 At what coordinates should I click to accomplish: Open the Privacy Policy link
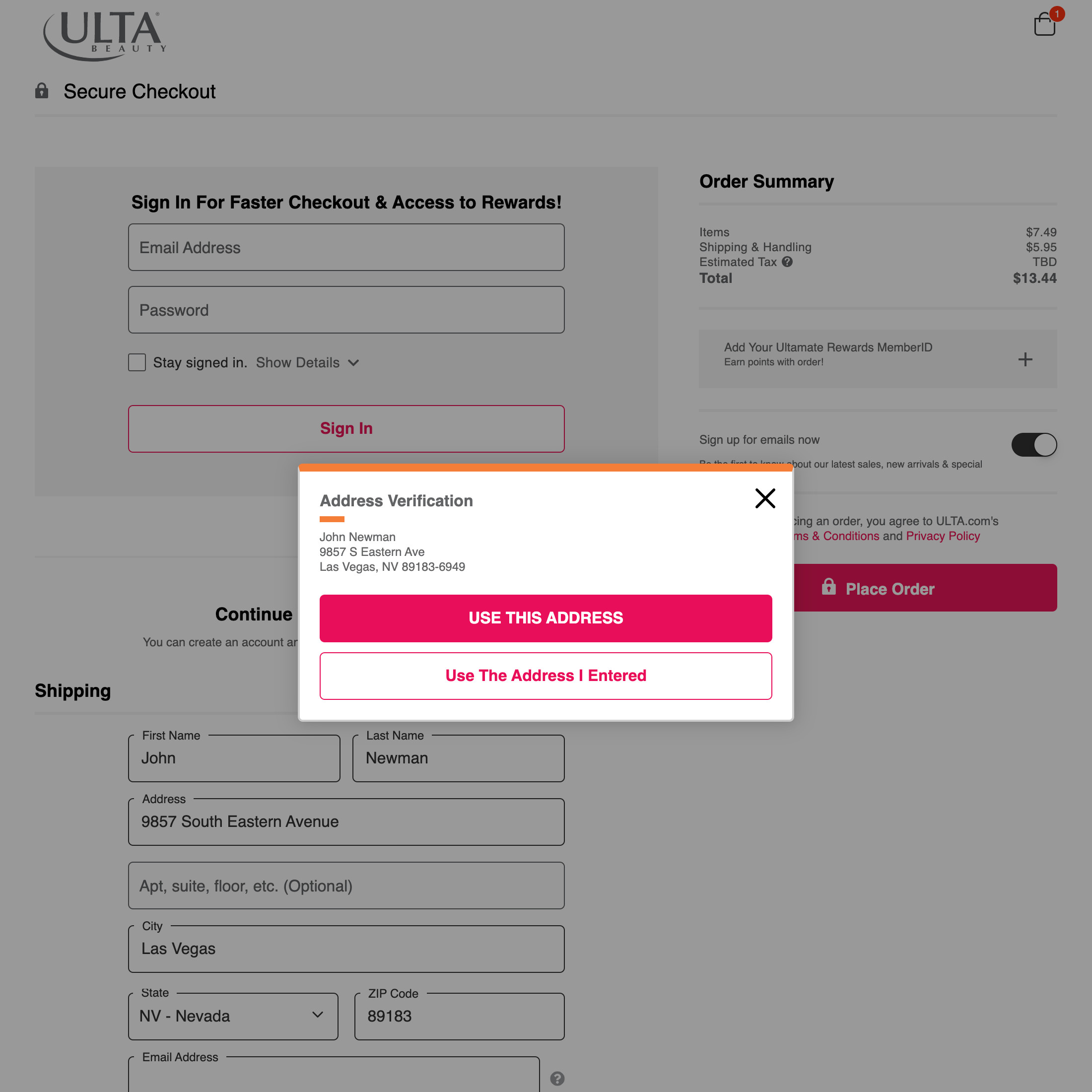click(x=943, y=536)
